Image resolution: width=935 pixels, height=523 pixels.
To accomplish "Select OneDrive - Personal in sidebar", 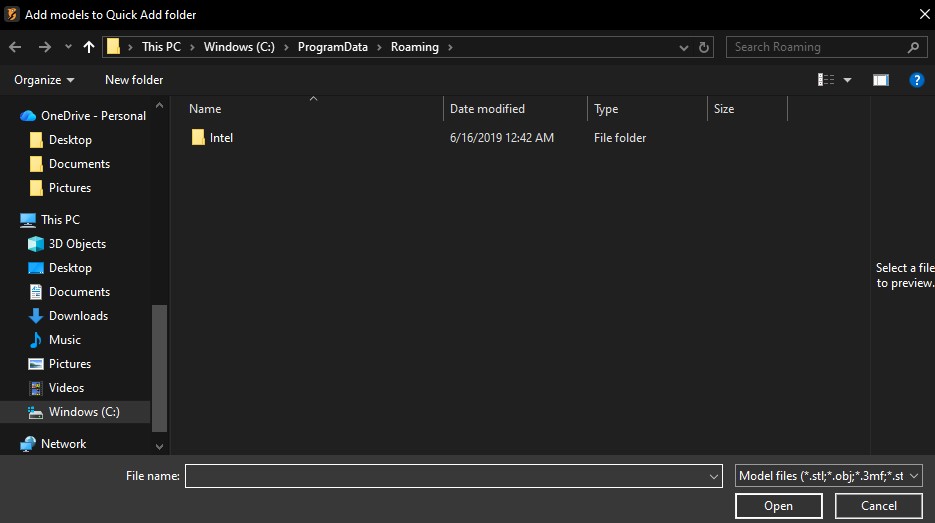I will (93, 116).
